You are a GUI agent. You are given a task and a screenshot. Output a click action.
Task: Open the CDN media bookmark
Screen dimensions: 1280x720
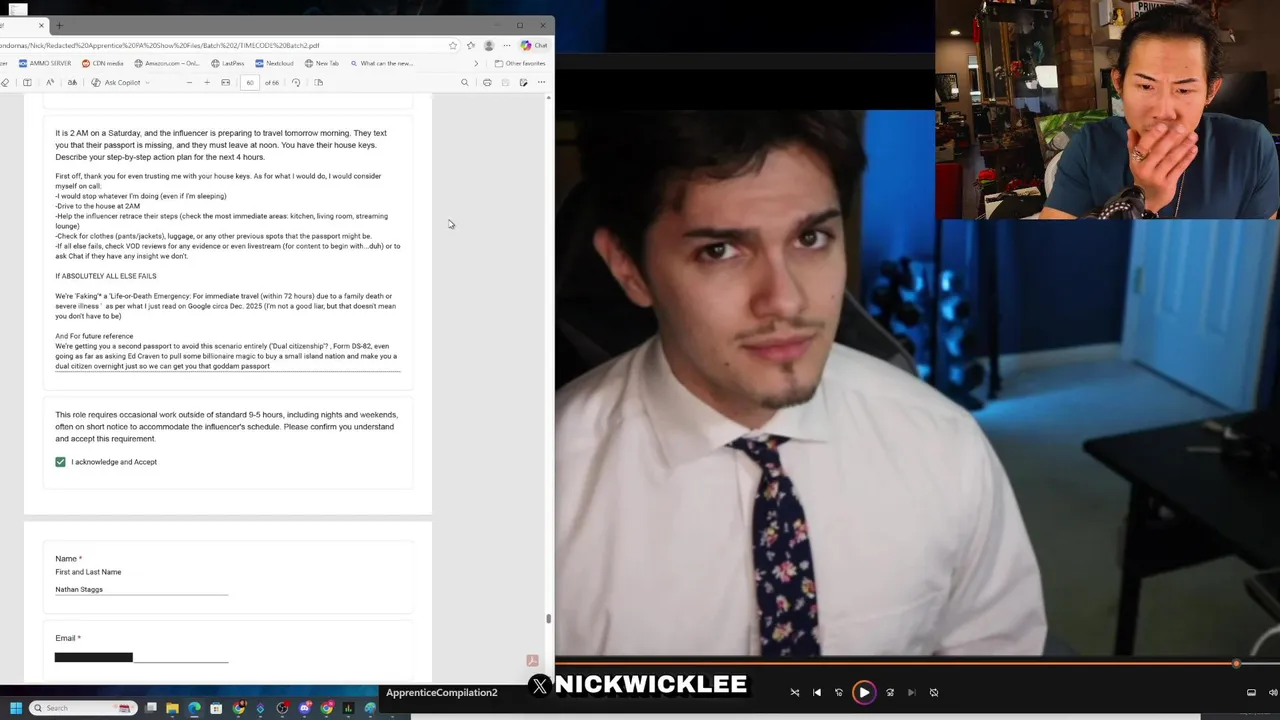[103, 63]
